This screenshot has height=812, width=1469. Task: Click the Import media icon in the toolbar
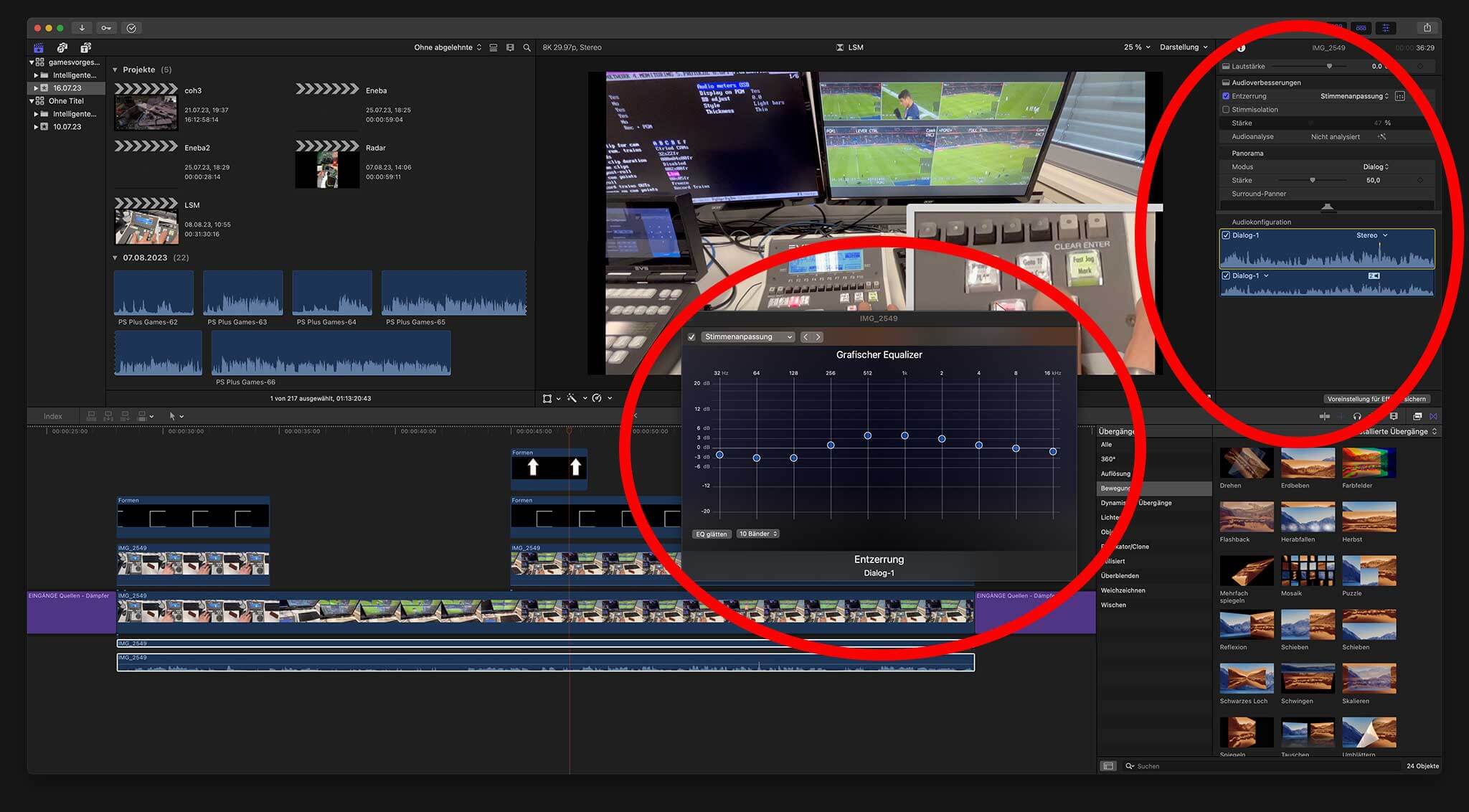81,27
